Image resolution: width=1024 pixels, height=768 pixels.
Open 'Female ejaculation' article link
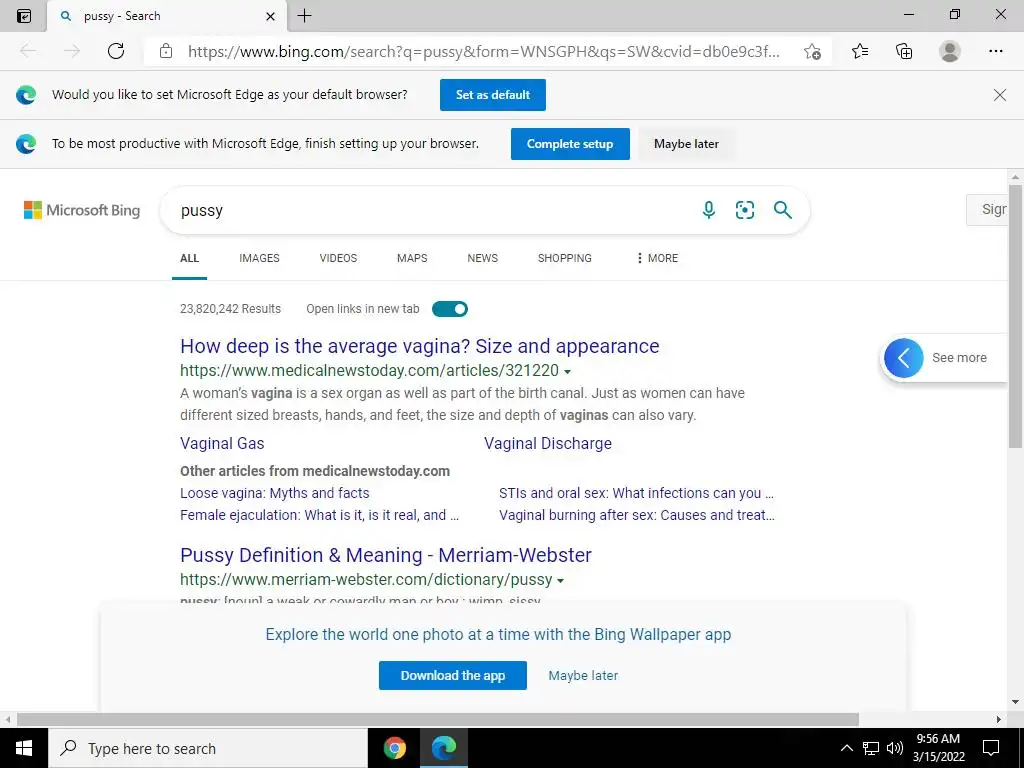[x=319, y=515]
